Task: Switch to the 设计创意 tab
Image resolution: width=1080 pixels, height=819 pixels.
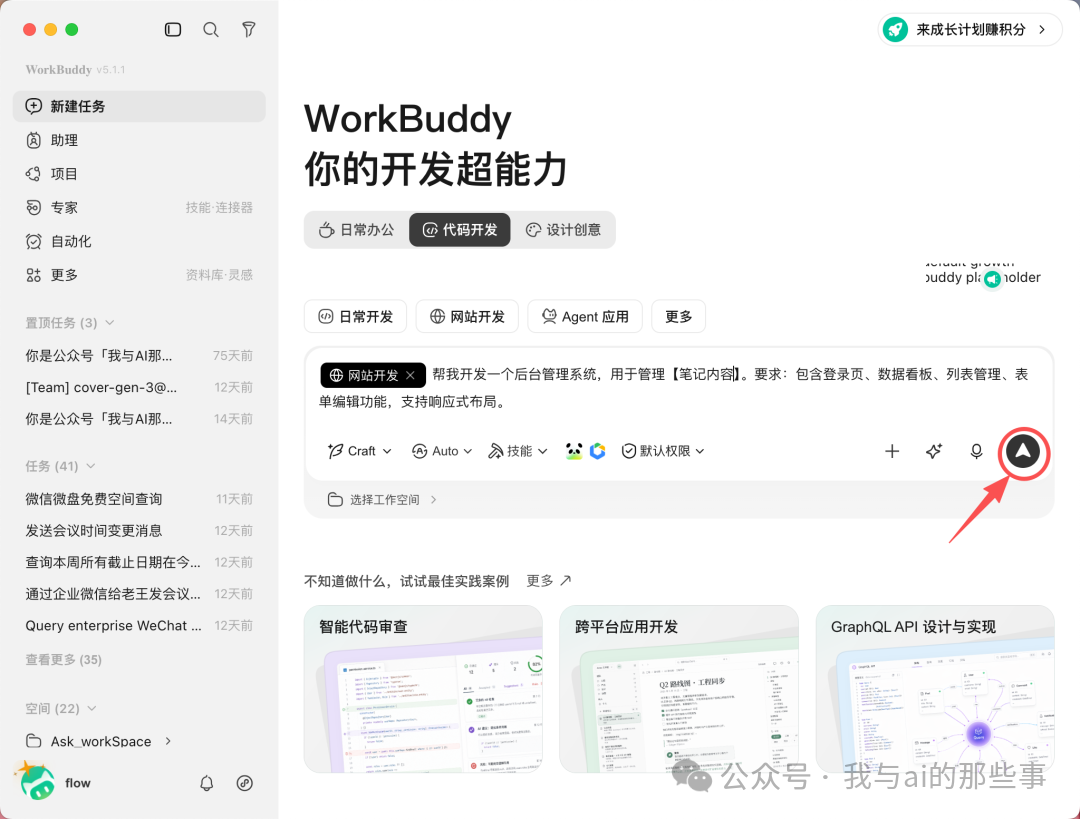Action: pyautogui.click(x=563, y=229)
